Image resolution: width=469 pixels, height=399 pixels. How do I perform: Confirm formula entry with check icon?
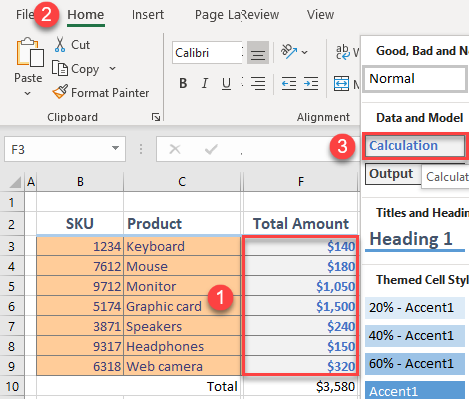point(211,149)
